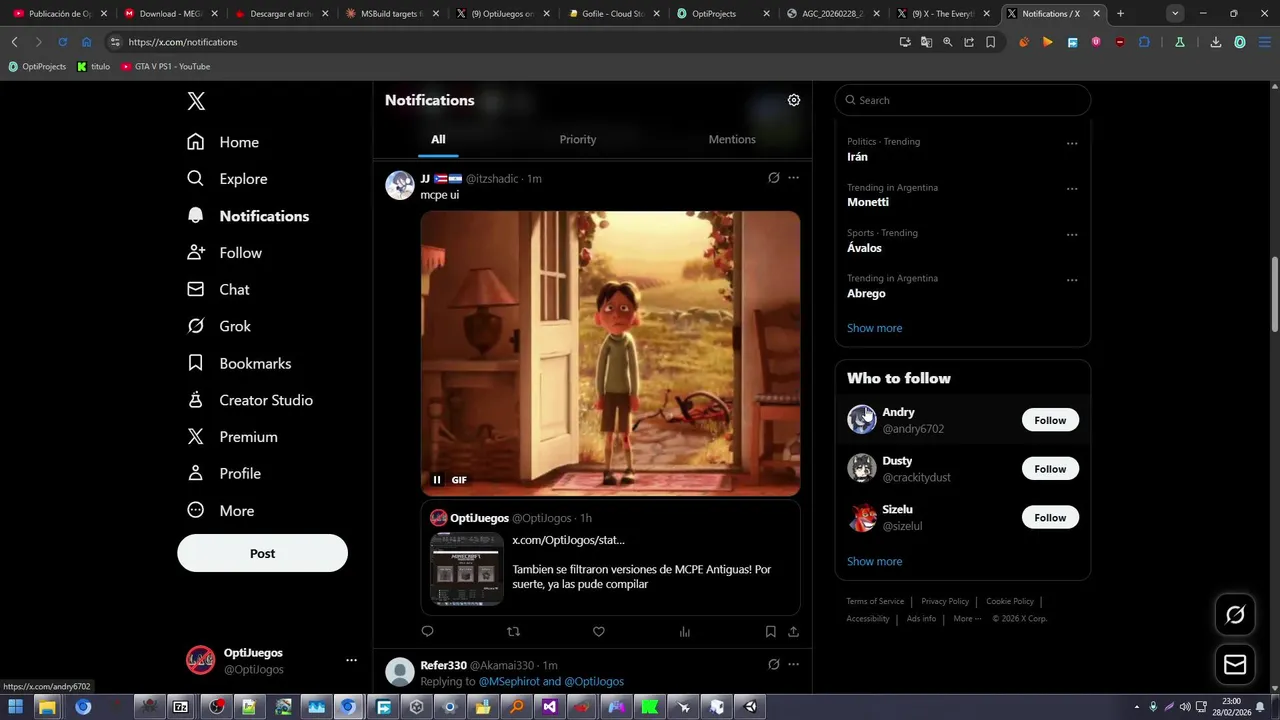Follow Andry
The height and width of the screenshot is (720, 1280).
click(x=1050, y=420)
